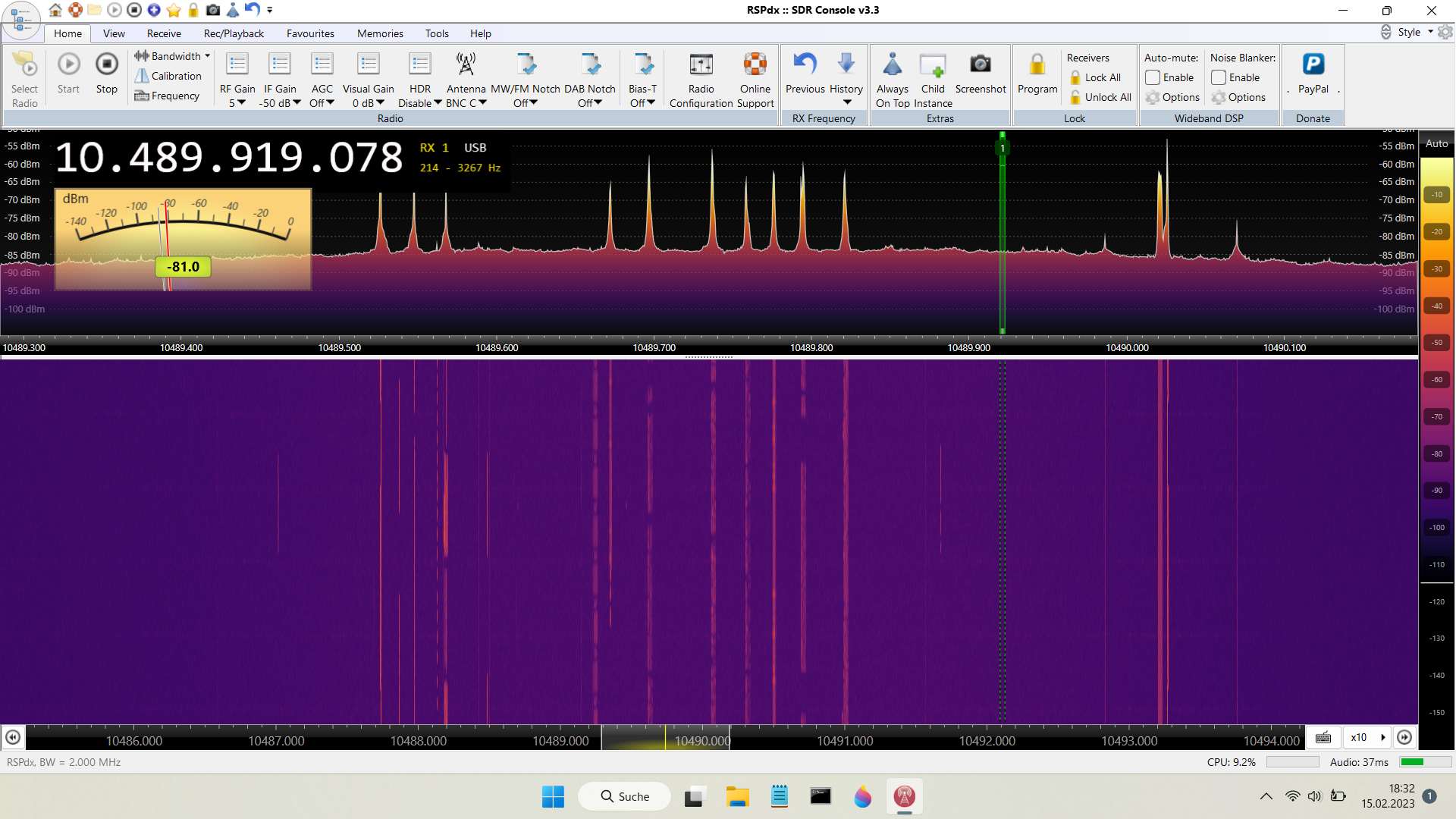Screen dimensions: 1456x819
Task: Enable the Noise Blanker checkbox
Action: pos(1219,77)
